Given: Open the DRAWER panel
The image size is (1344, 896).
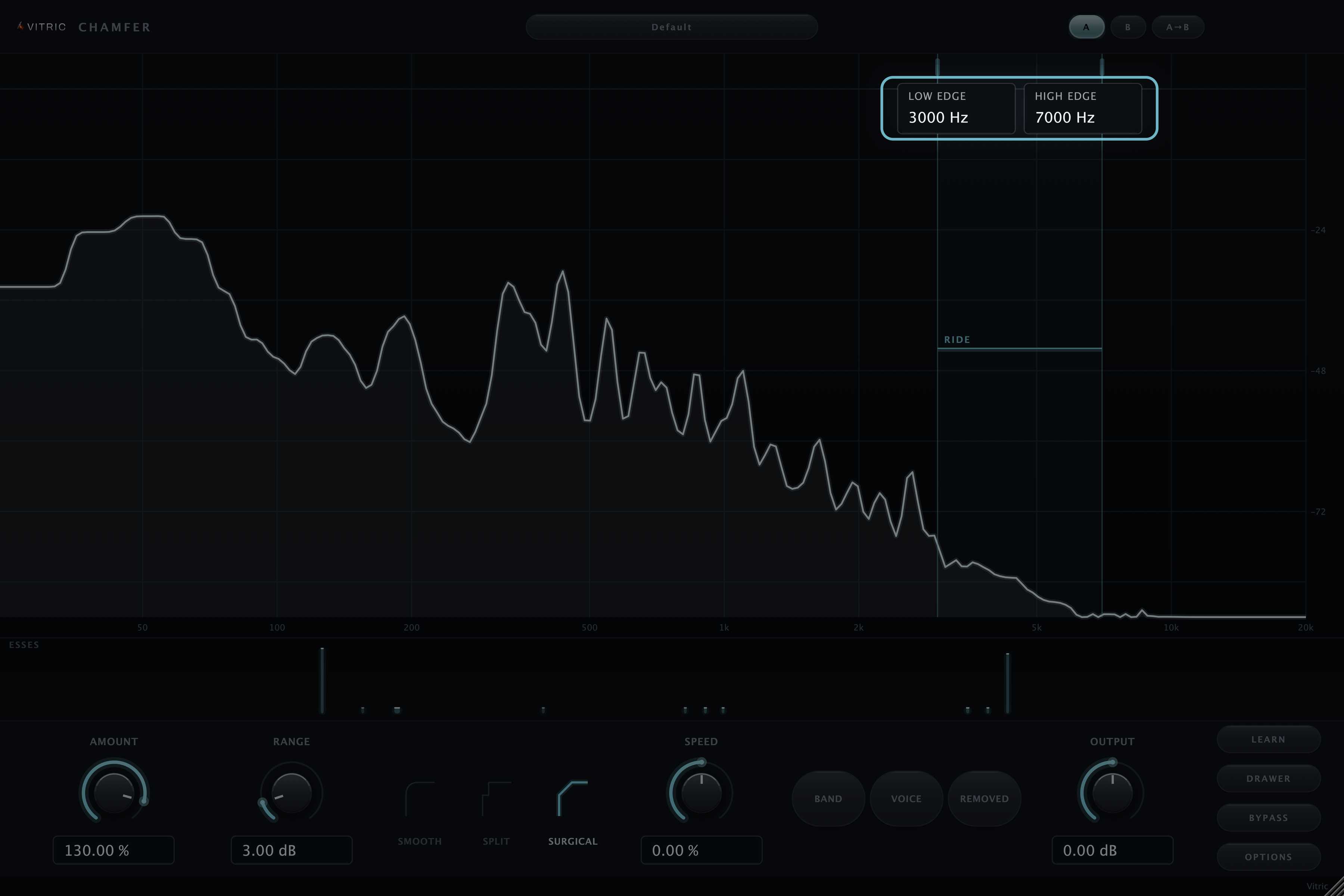Looking at the screenshot, I should tap(1269, 778).
